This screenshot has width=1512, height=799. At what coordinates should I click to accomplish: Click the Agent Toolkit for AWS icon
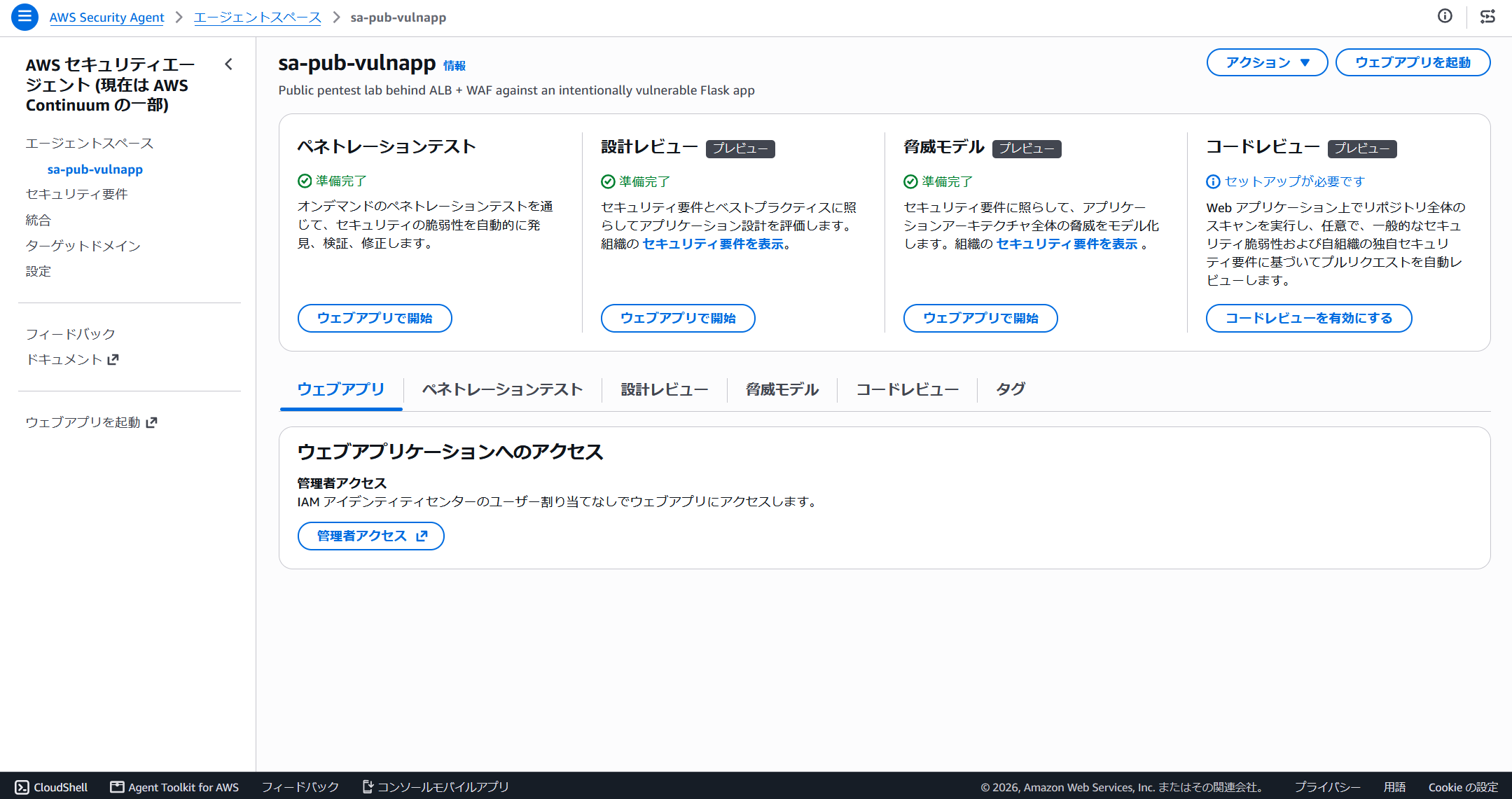pyautogui.click(x=117, y=787)
